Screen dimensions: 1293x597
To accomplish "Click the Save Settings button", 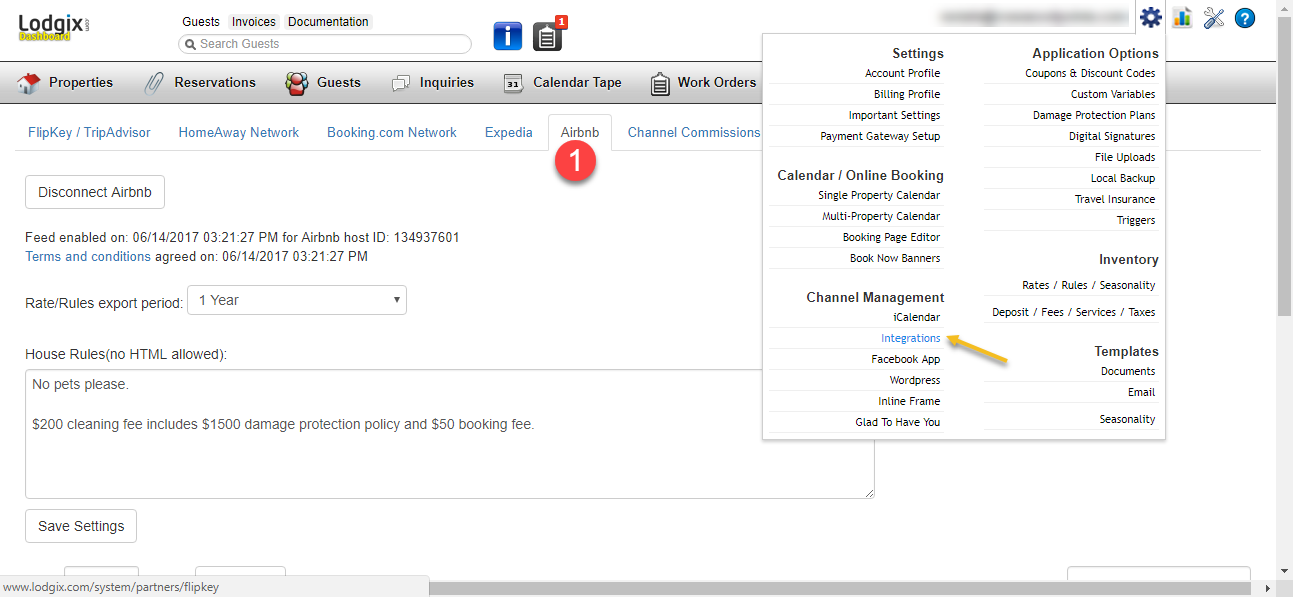I will coord(81,526).
